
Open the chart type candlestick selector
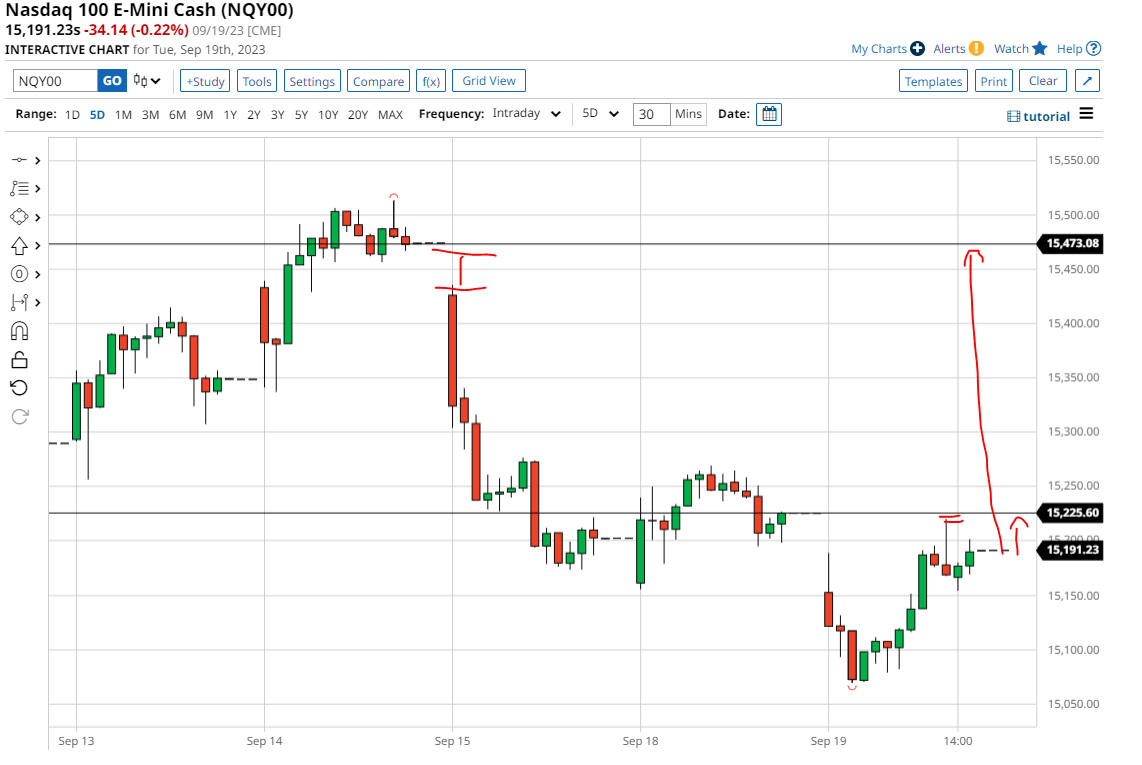coord(146,81)
